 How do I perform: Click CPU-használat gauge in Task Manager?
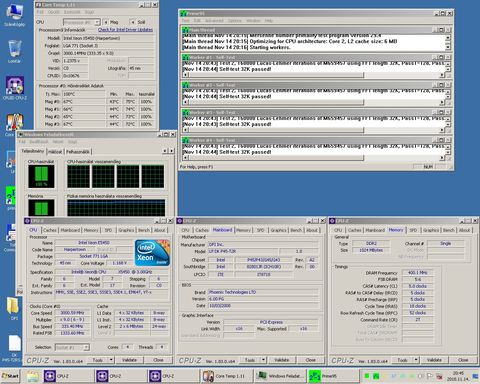click(x=41, y=176)
